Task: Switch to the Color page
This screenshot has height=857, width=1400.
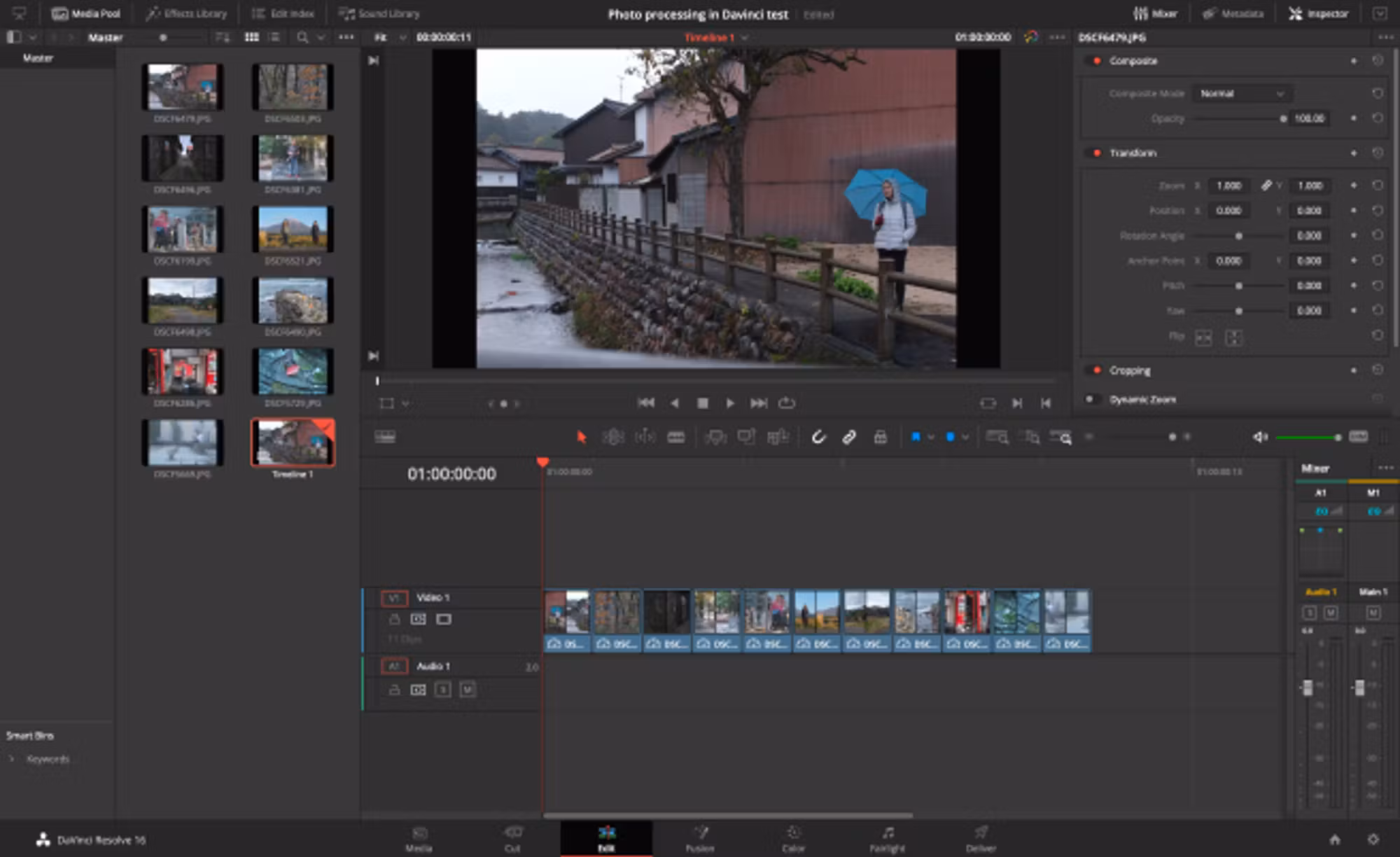Action: click(x=793, y=839)
